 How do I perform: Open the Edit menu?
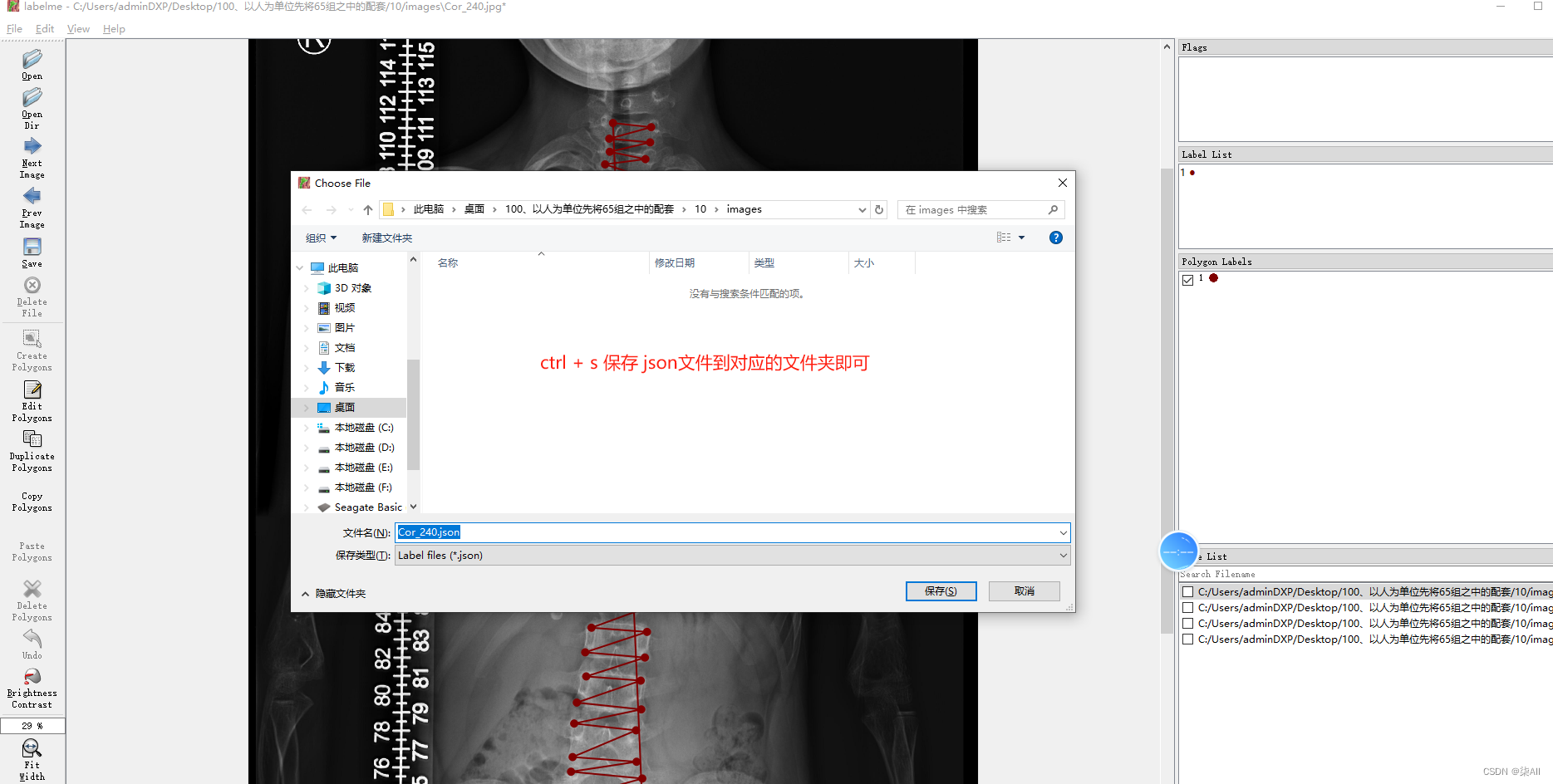pyautogui.click(x=45, y=29)
